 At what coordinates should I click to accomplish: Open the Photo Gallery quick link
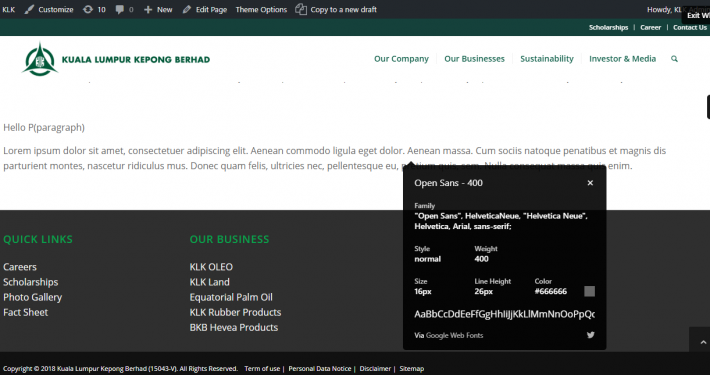tap(33, 297)
